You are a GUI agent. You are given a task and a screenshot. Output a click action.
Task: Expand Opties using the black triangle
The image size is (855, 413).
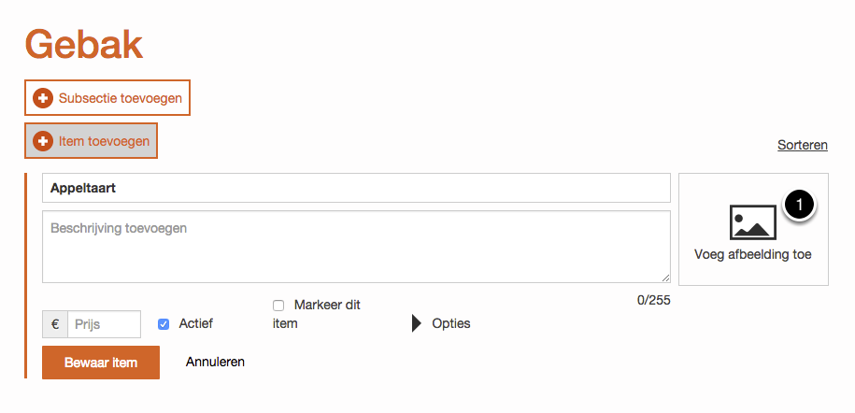417,324
